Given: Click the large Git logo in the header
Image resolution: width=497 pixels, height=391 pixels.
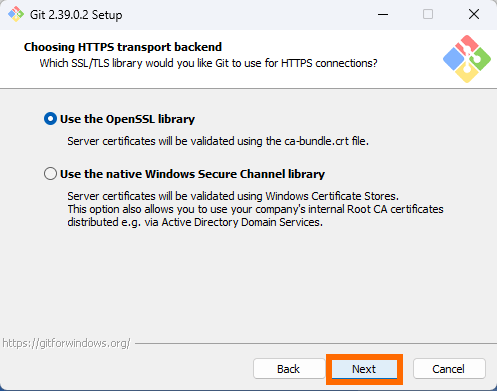Looking at the screenshot, I should pyautogui.click(x=467, y=59).
